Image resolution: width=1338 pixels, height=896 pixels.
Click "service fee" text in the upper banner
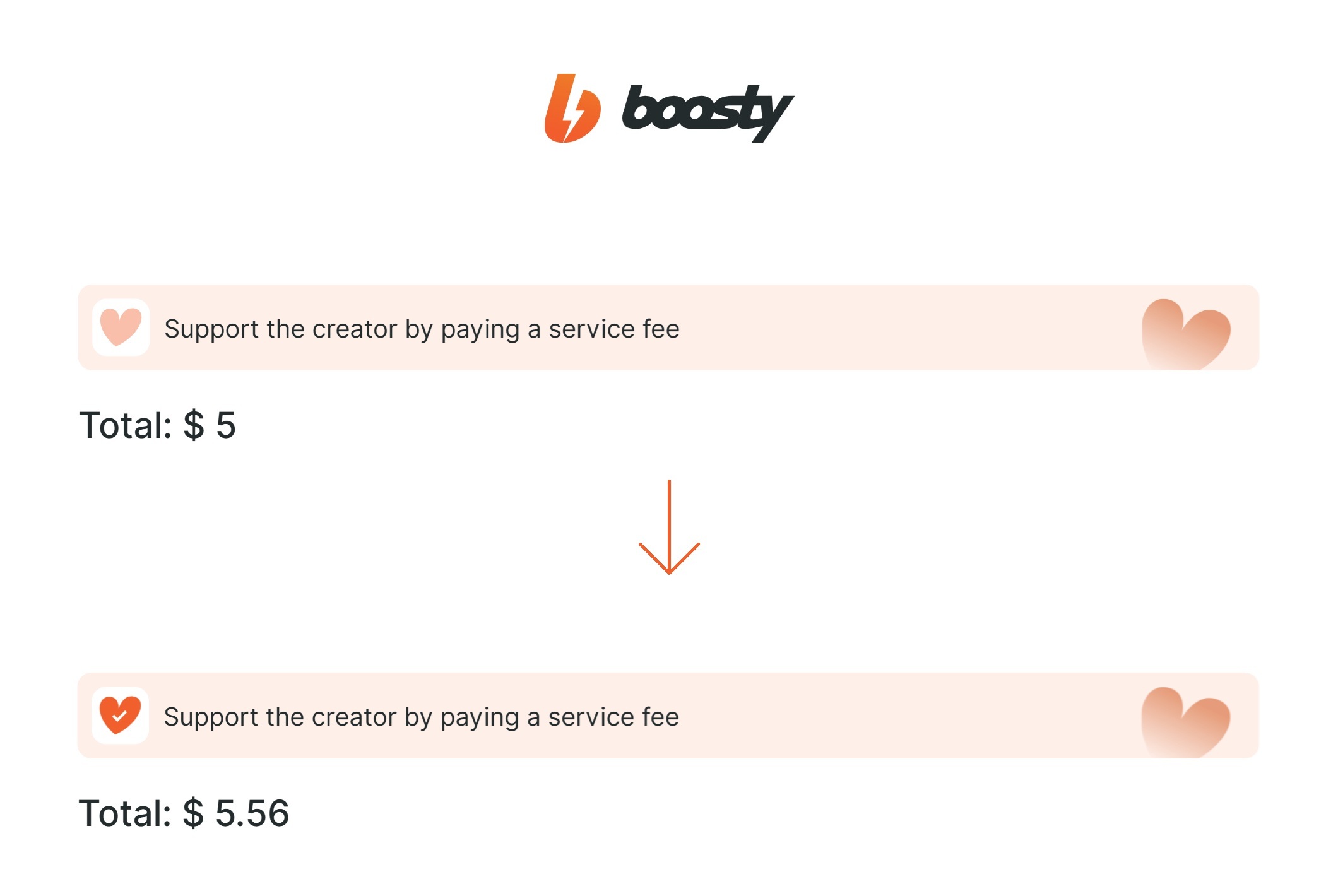tap(614, 329)
